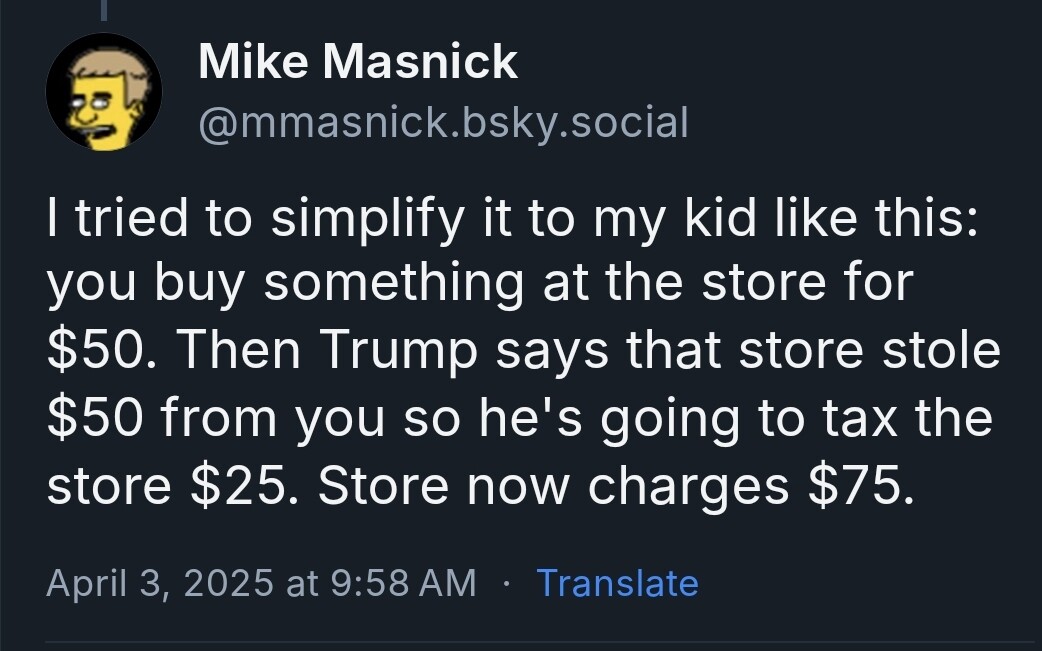1042x651 pixels.
Task: Click the surname Masnick in the header
Action: click(x=420, y=62)
